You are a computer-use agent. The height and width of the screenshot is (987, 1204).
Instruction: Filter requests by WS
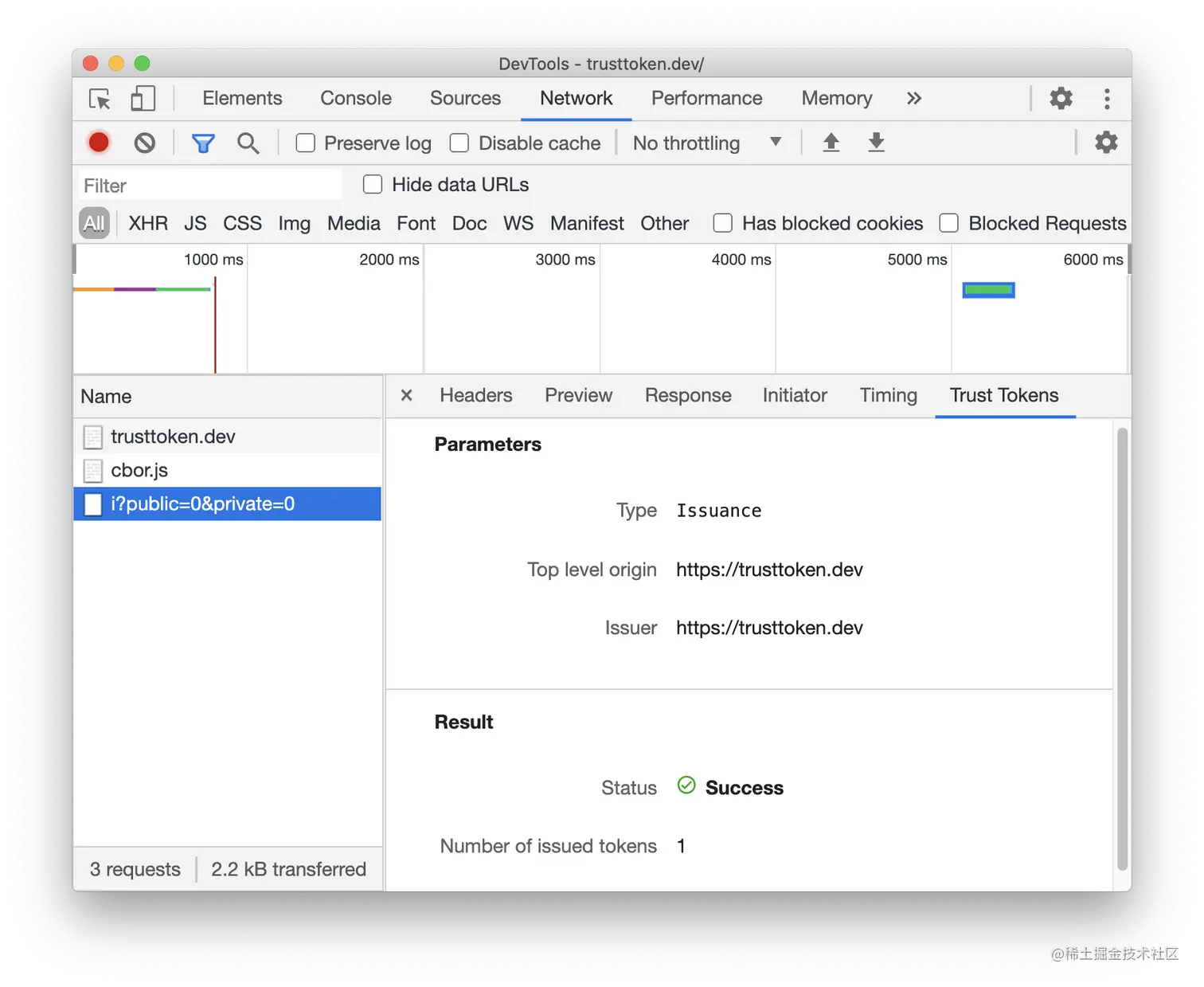tap(518, 223)
